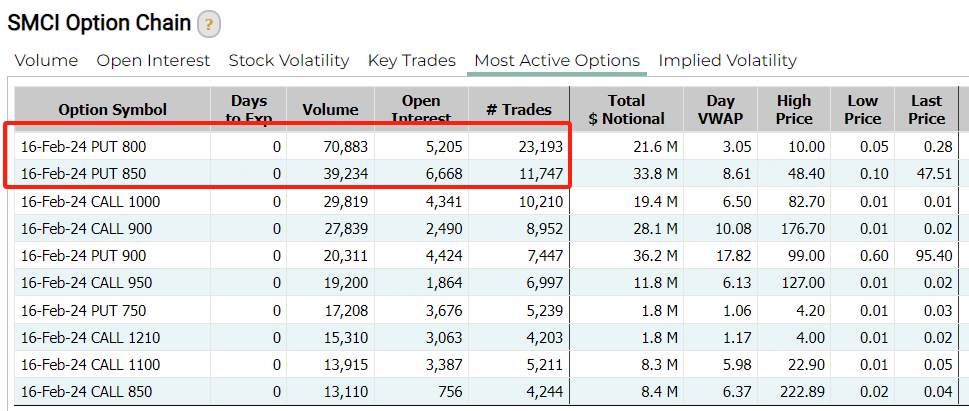Sort by Option Symbol column header
This screenshot has width=969, height=411.
tap(112, 110)
